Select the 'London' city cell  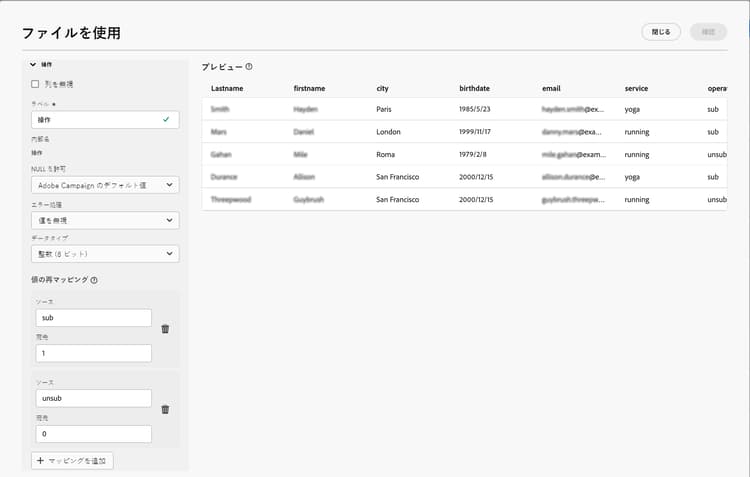(x=388, y=132)
